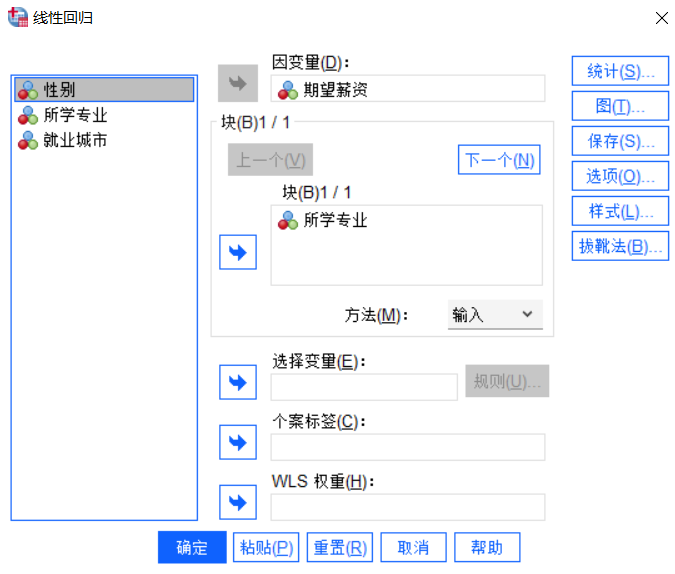The image size is (675, 574).
Task: Open the 图(T) plots dialog
Action: click(x=620, y=106)
